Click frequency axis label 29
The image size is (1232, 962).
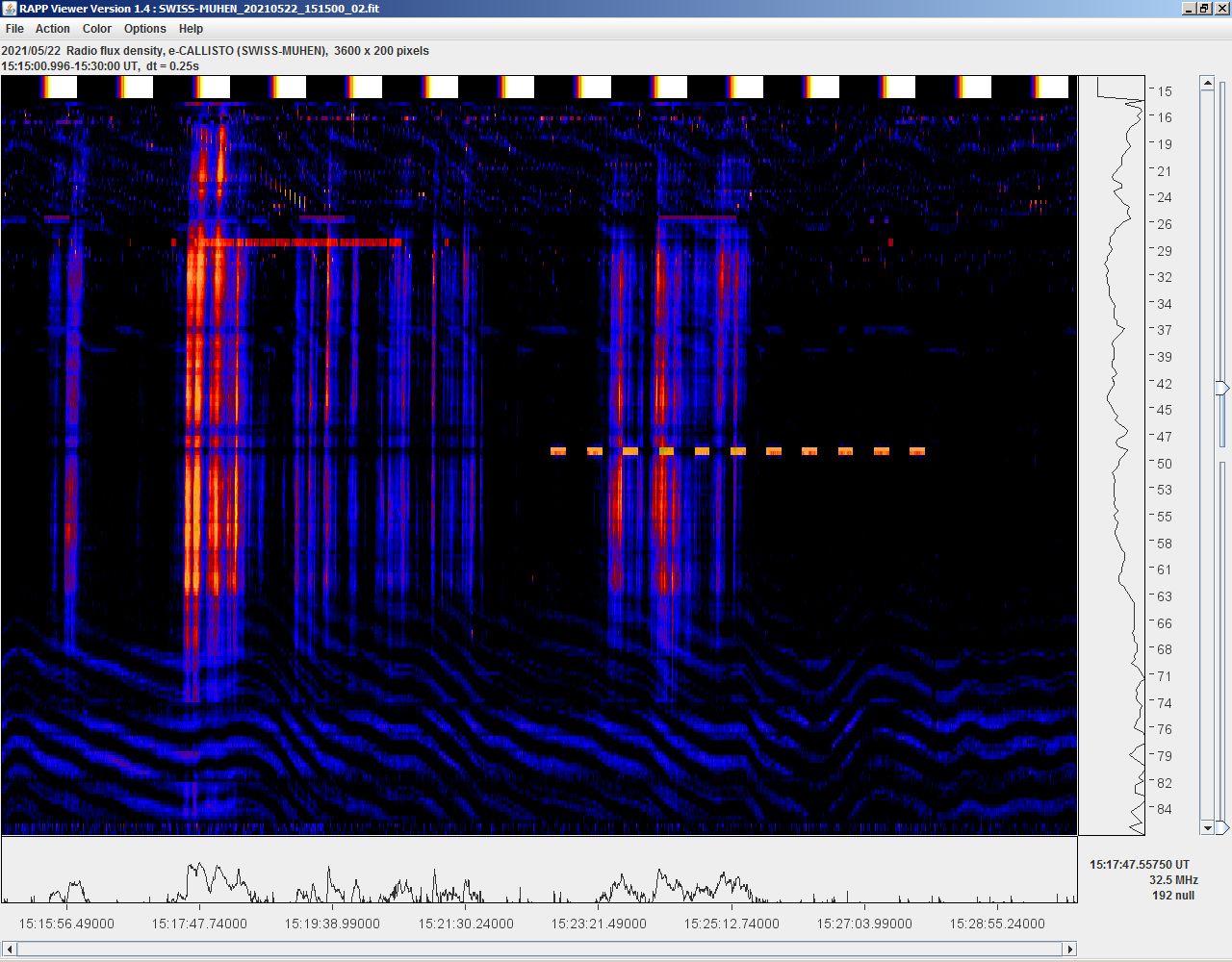[1165, 251]
